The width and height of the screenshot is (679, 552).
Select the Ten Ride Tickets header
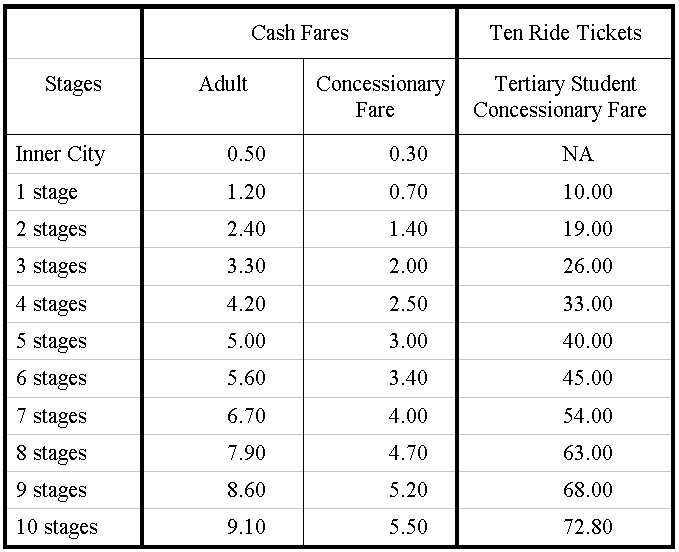tap(565, 33)
